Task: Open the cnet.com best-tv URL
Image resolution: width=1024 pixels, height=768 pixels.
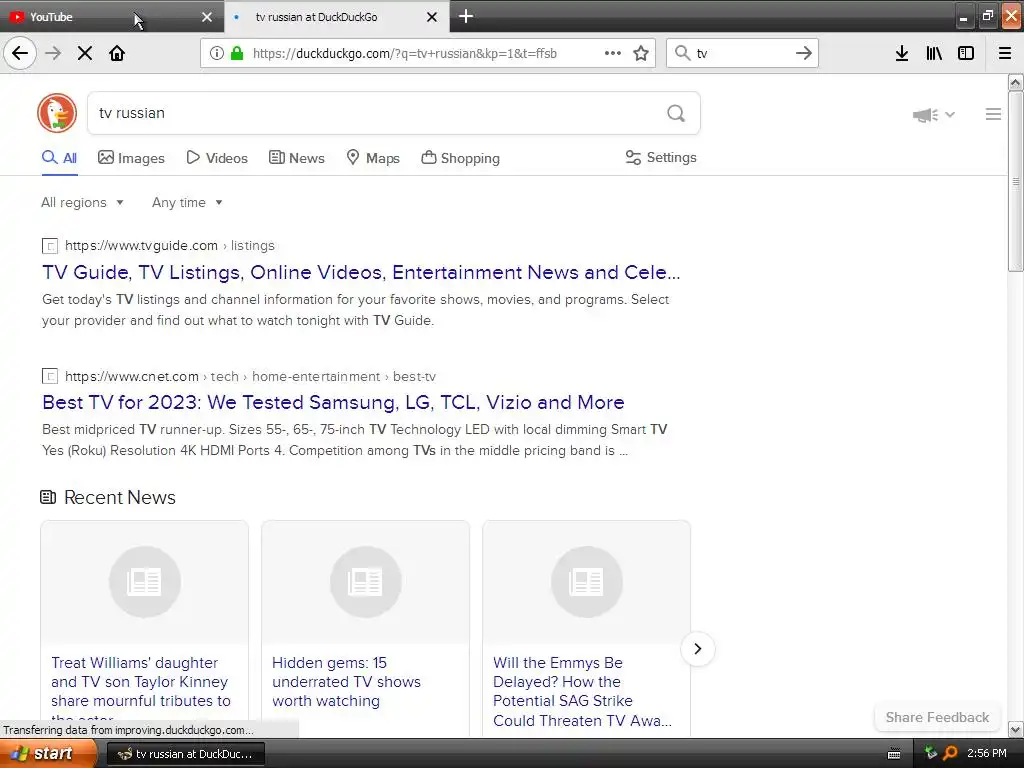Action: pos(250,376)
